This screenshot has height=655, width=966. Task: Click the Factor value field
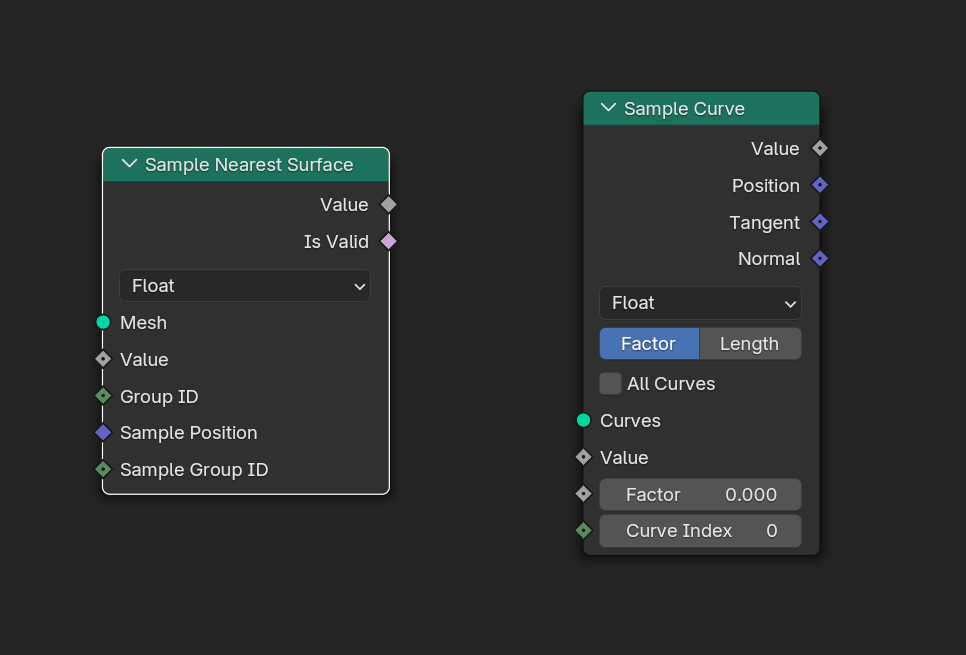700,494
